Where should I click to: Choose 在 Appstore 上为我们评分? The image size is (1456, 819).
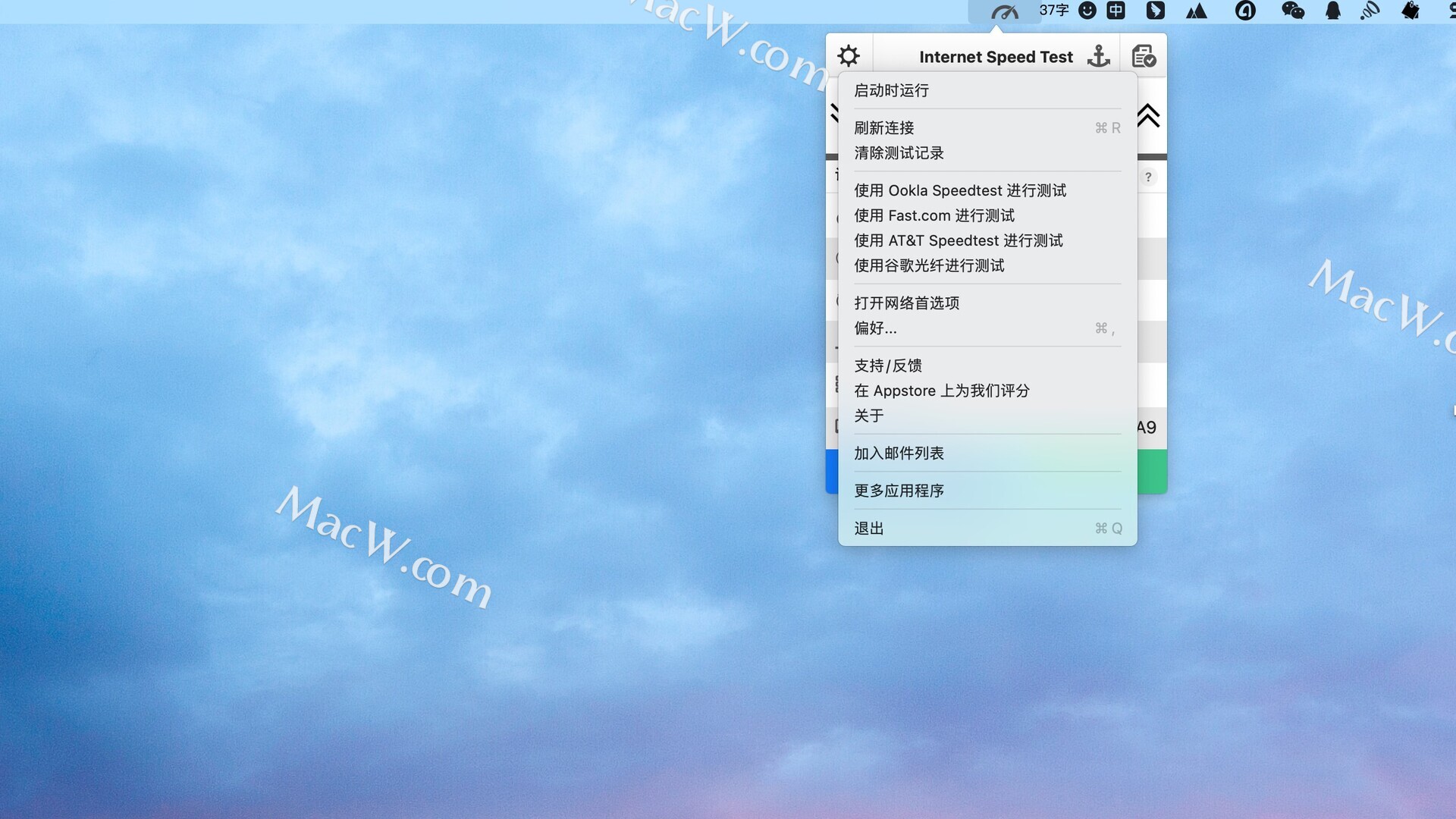click(x=987, y=391)
